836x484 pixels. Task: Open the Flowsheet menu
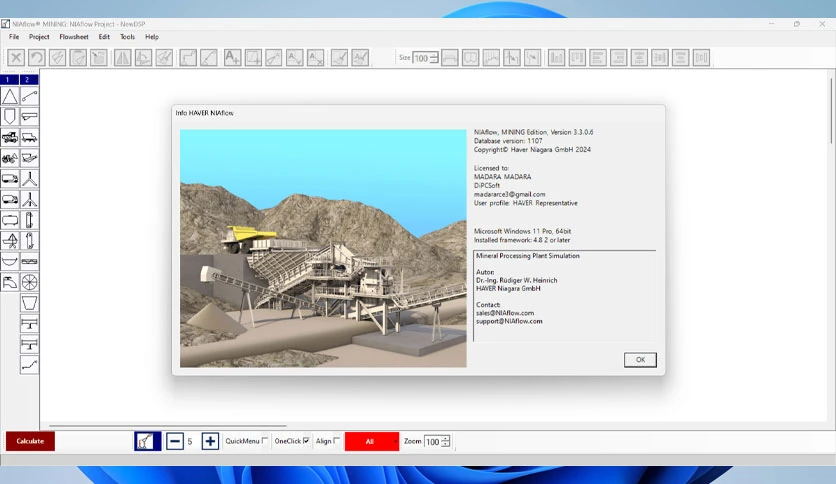74,37
